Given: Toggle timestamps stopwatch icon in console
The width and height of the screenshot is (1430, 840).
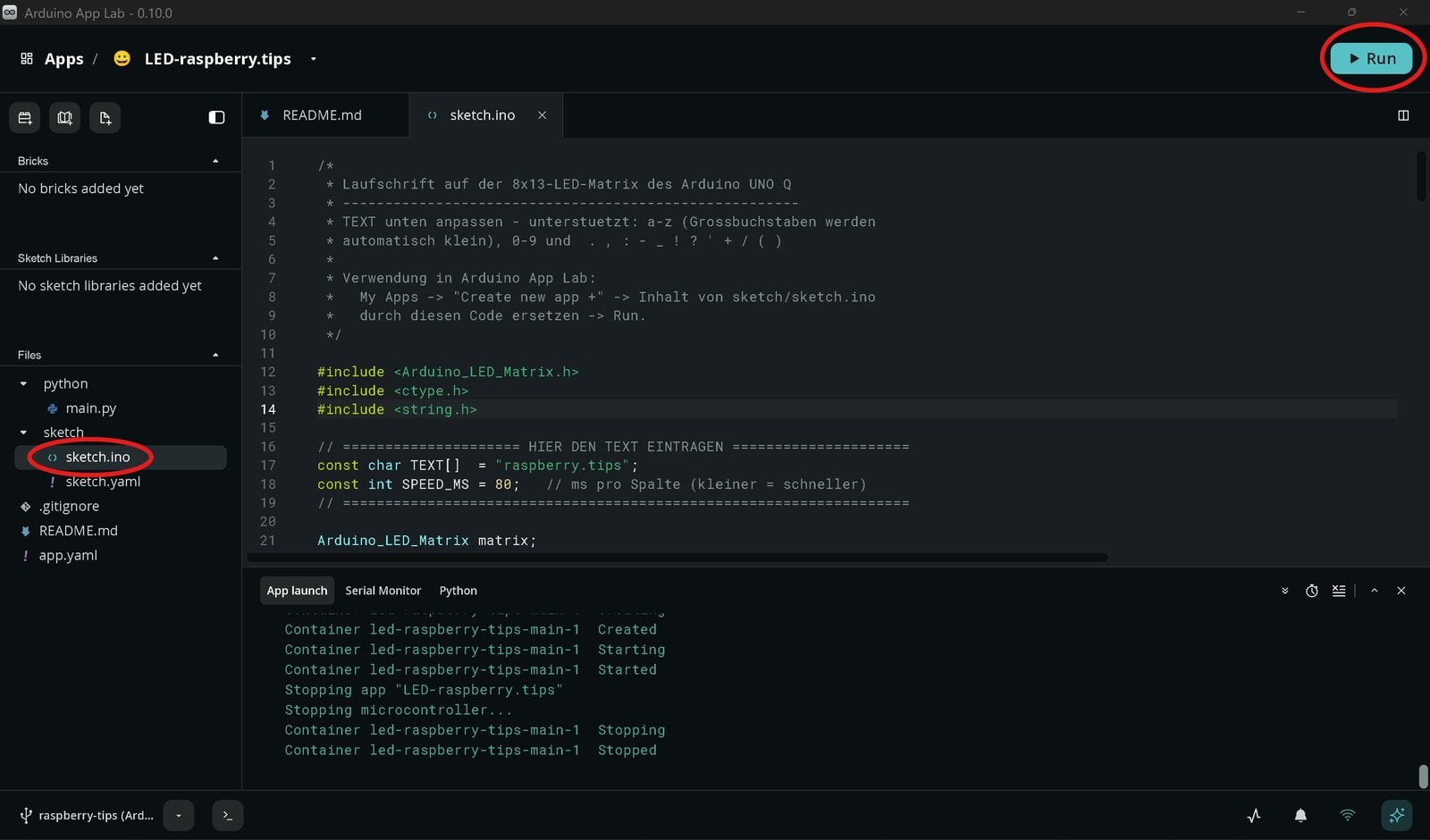Looking at the screenshot, I should point(1312,591).
